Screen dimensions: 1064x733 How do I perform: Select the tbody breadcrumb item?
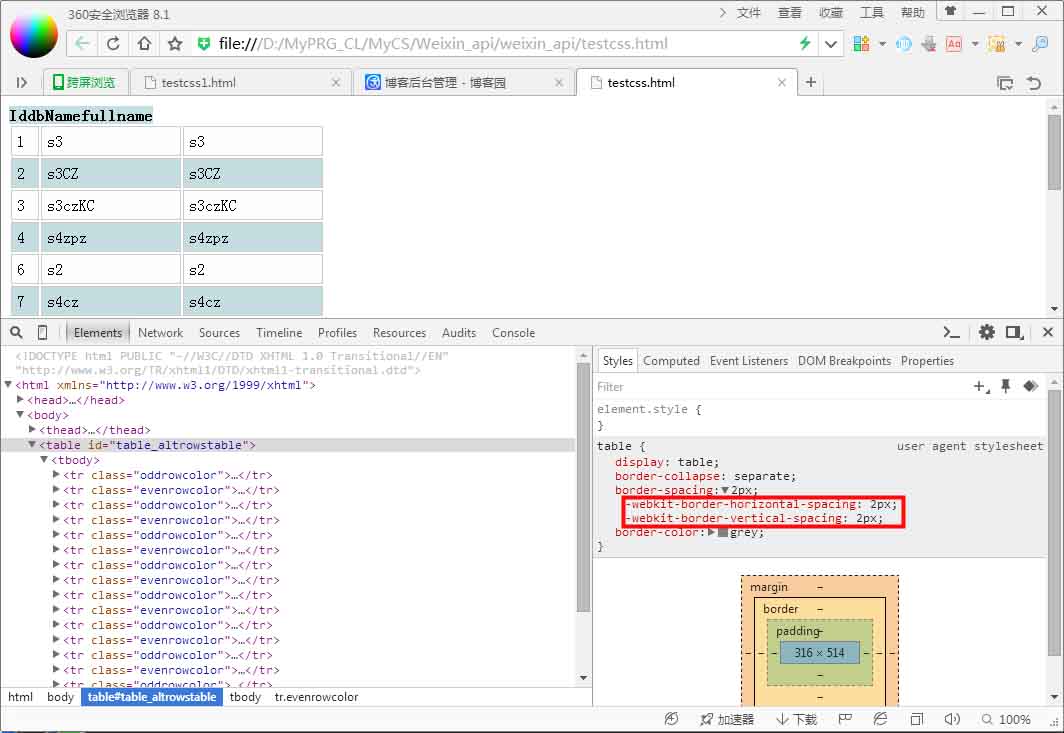[x=245, y=697]
